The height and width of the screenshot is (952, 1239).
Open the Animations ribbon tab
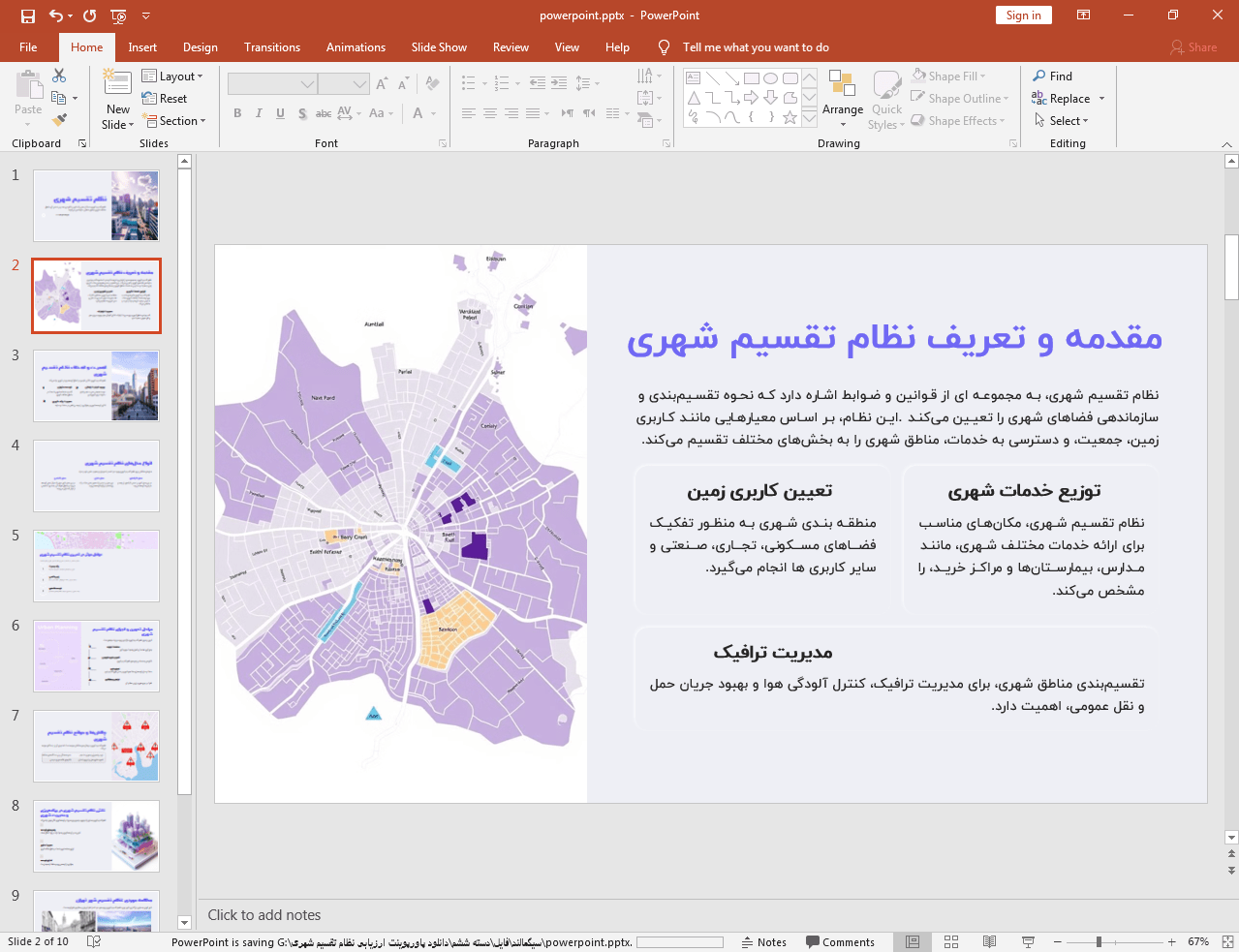coord(356,46)
